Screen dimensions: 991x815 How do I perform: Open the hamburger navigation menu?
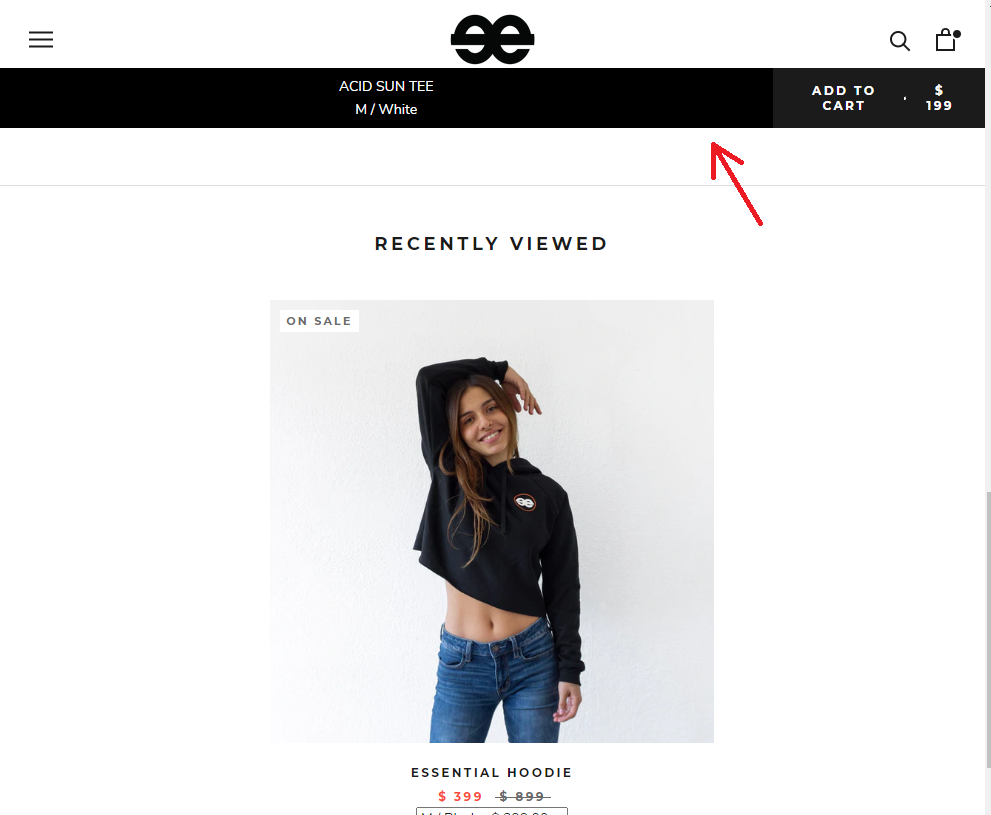click(x=41, y=40)
